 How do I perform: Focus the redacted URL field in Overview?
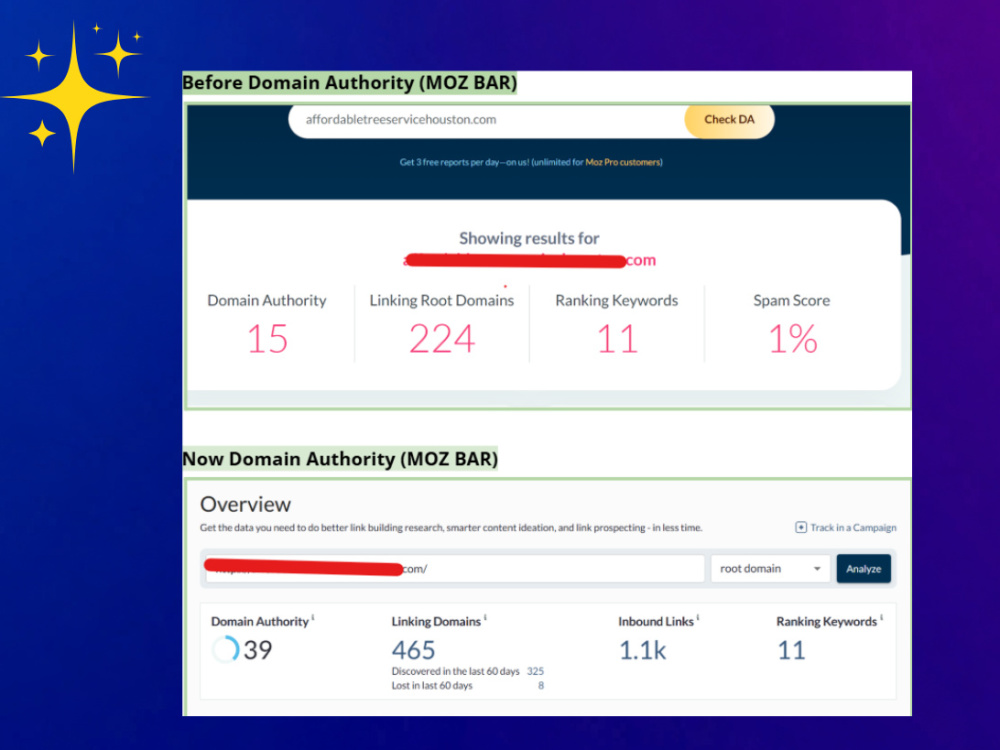point(455,569)
